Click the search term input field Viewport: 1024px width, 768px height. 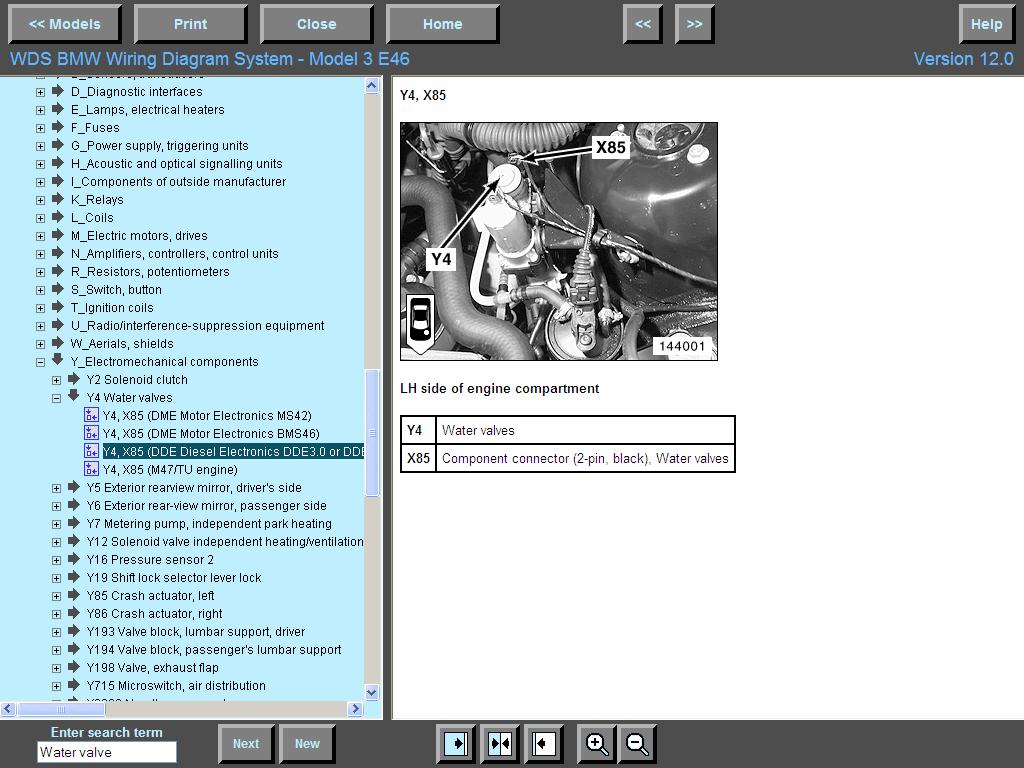[x=107, y=753]
